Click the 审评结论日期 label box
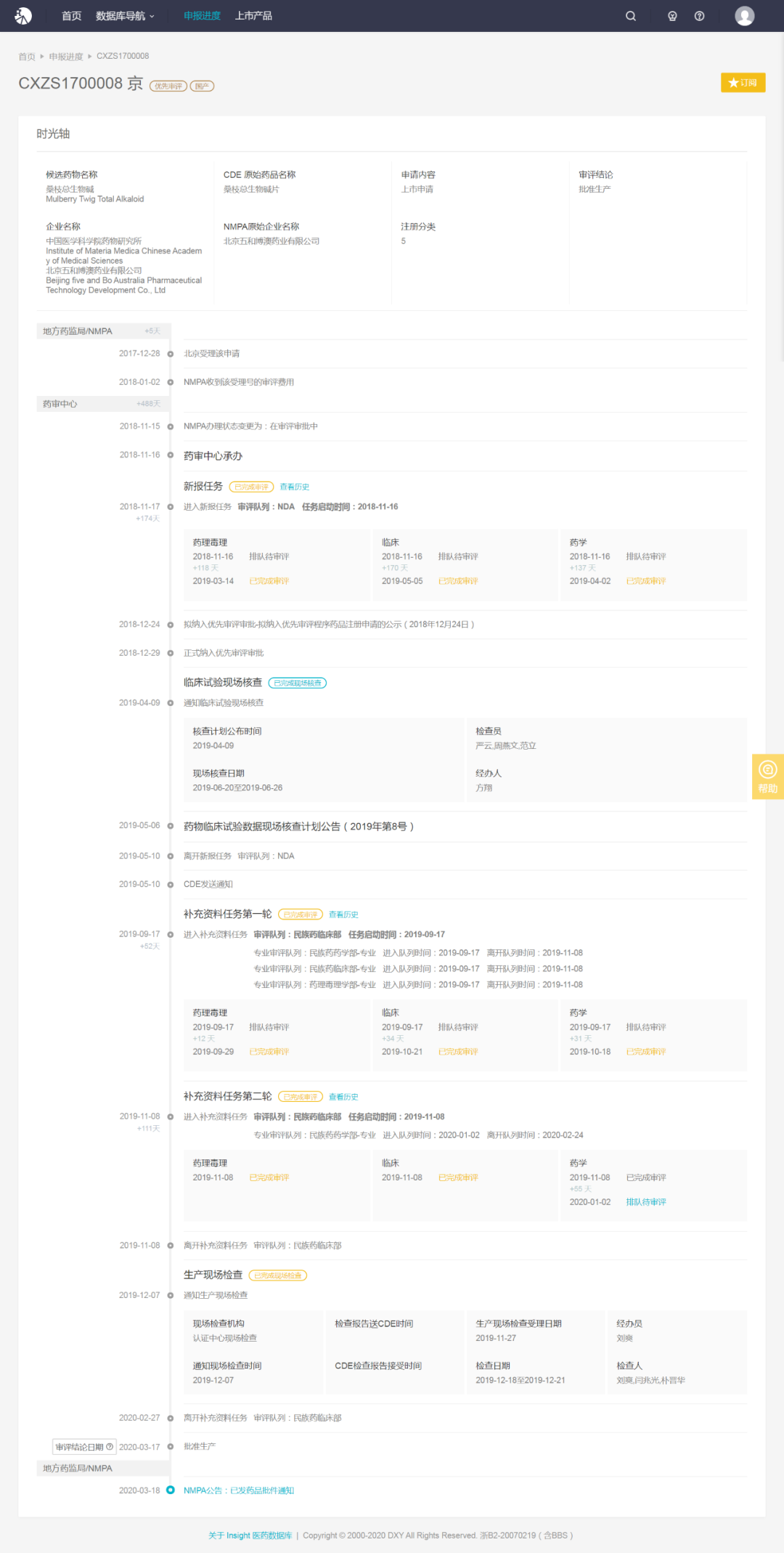The image size is (784, 1553). point(84,1447)
